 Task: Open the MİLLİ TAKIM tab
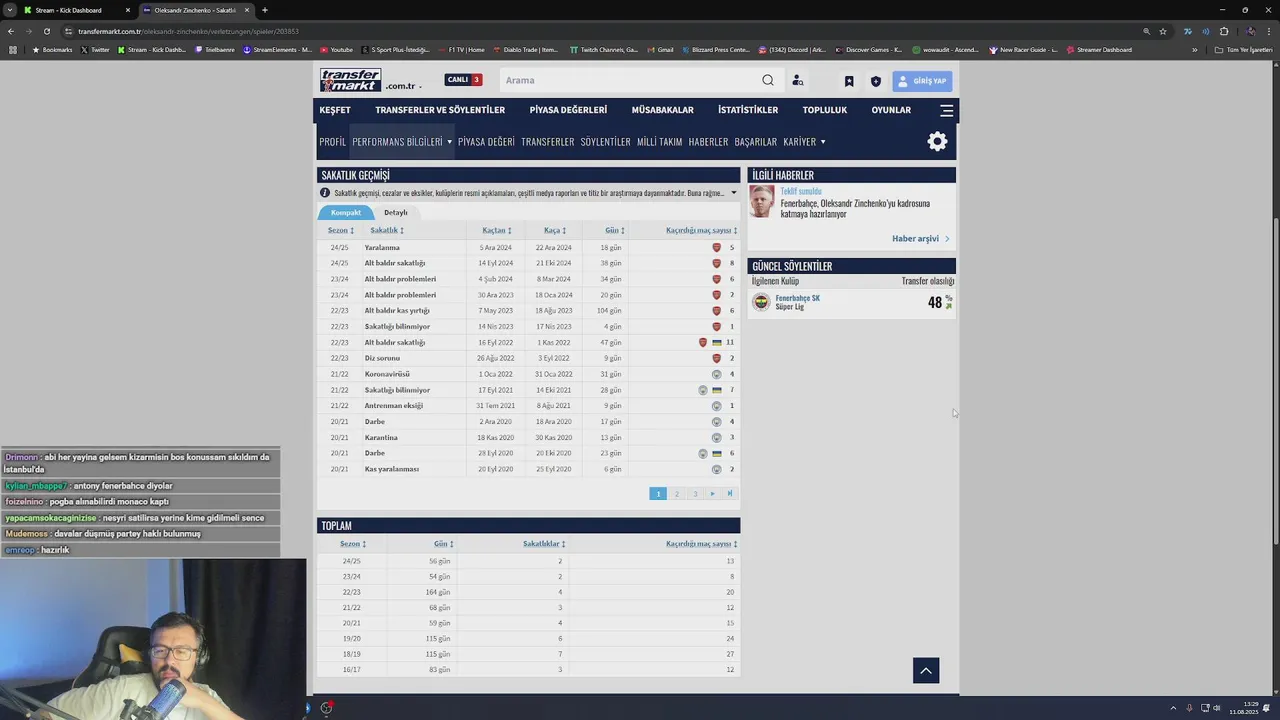(x=659, y=142)
